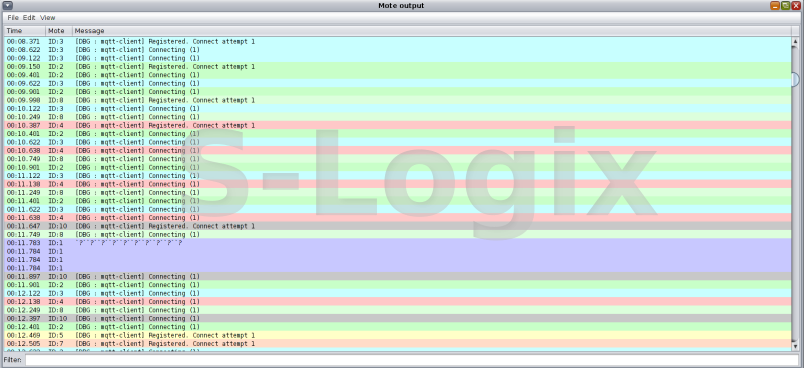
Task: Select the log row at 00:10.901
Action: tap(397, 167)
